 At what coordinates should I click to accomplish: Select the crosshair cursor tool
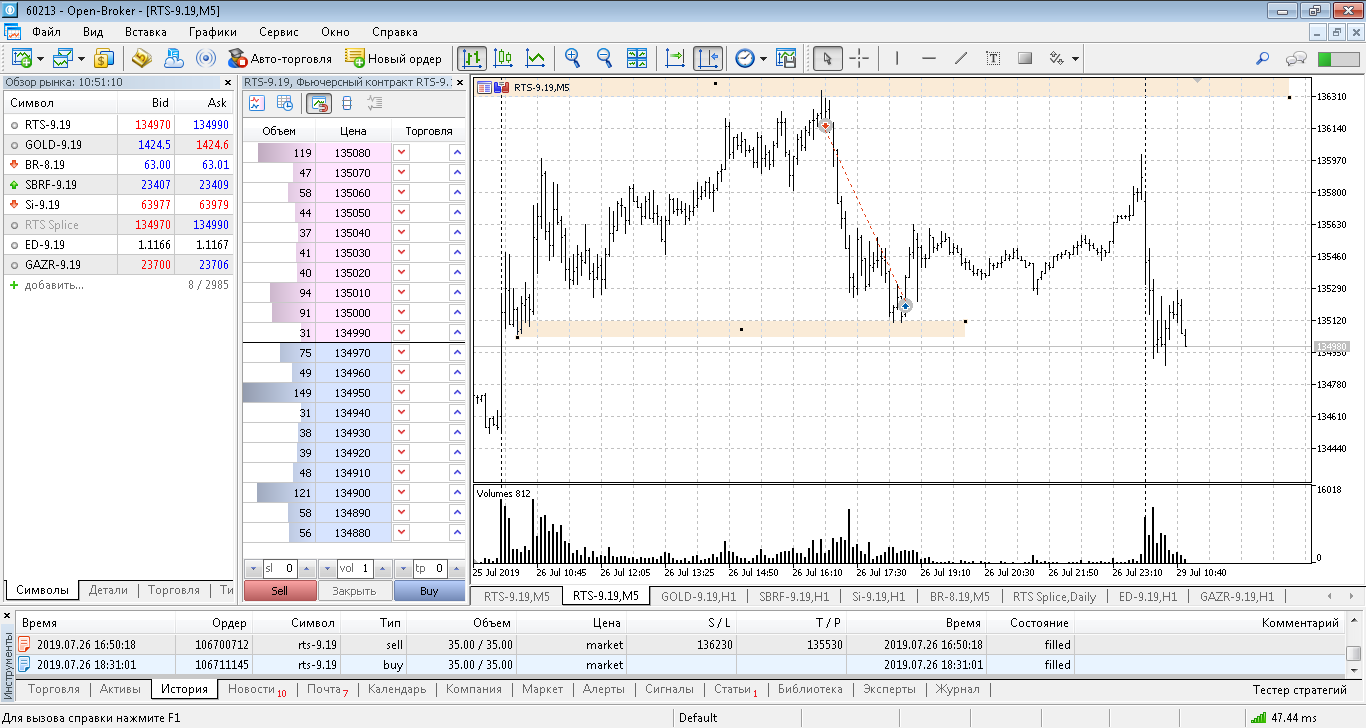coord(859,58)
